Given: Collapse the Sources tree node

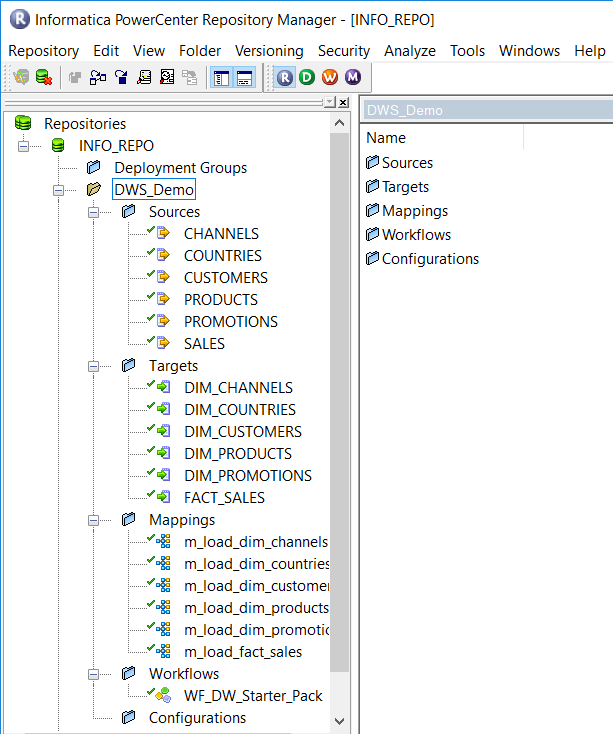Looking at the screenshot, I should click(x=93, y=212).
